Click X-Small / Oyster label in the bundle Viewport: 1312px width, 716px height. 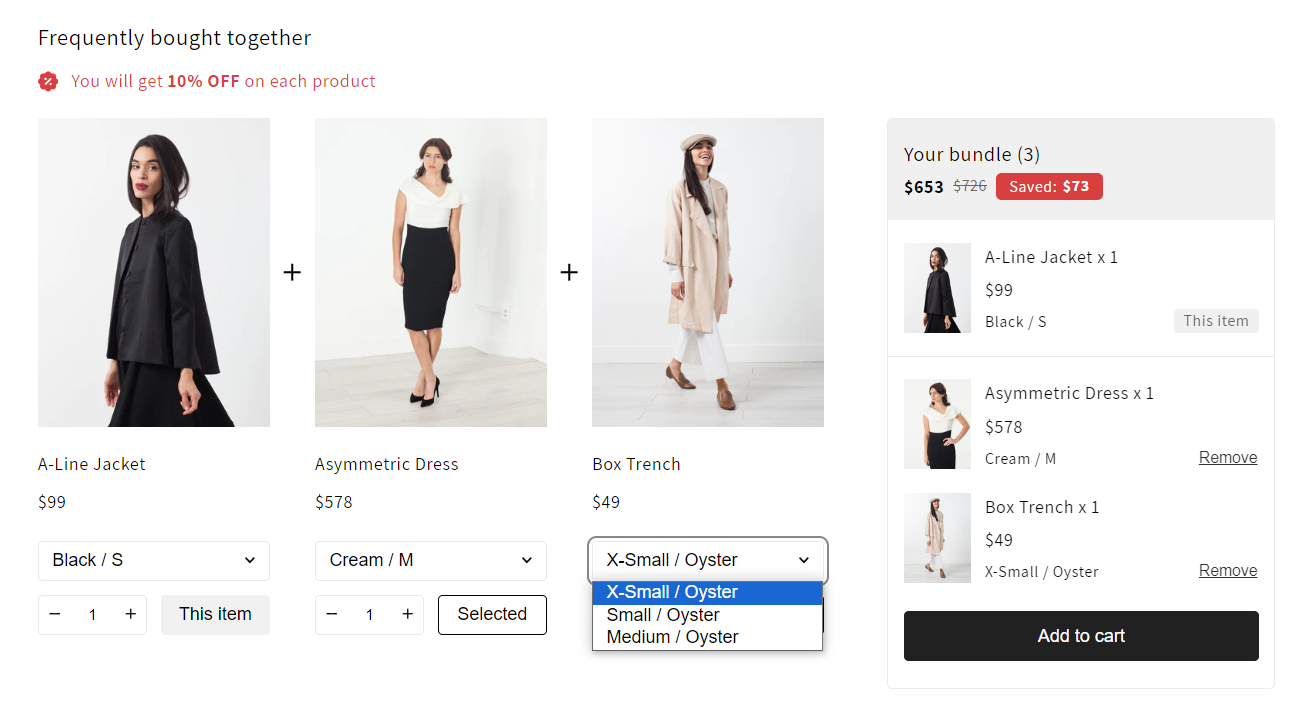1042,572
